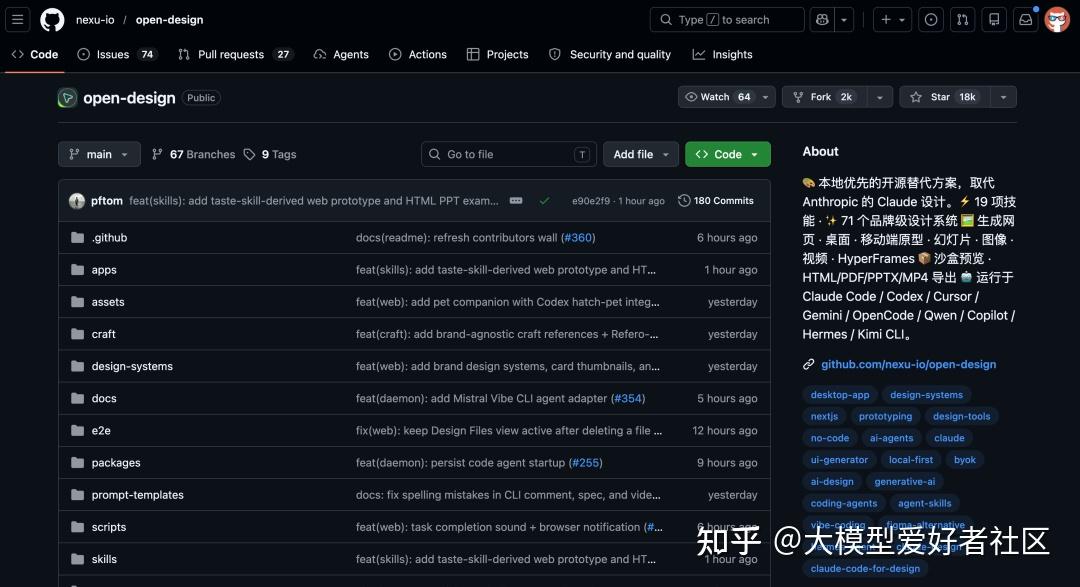Go to nexu-io owner link

[x=95, y=19]
